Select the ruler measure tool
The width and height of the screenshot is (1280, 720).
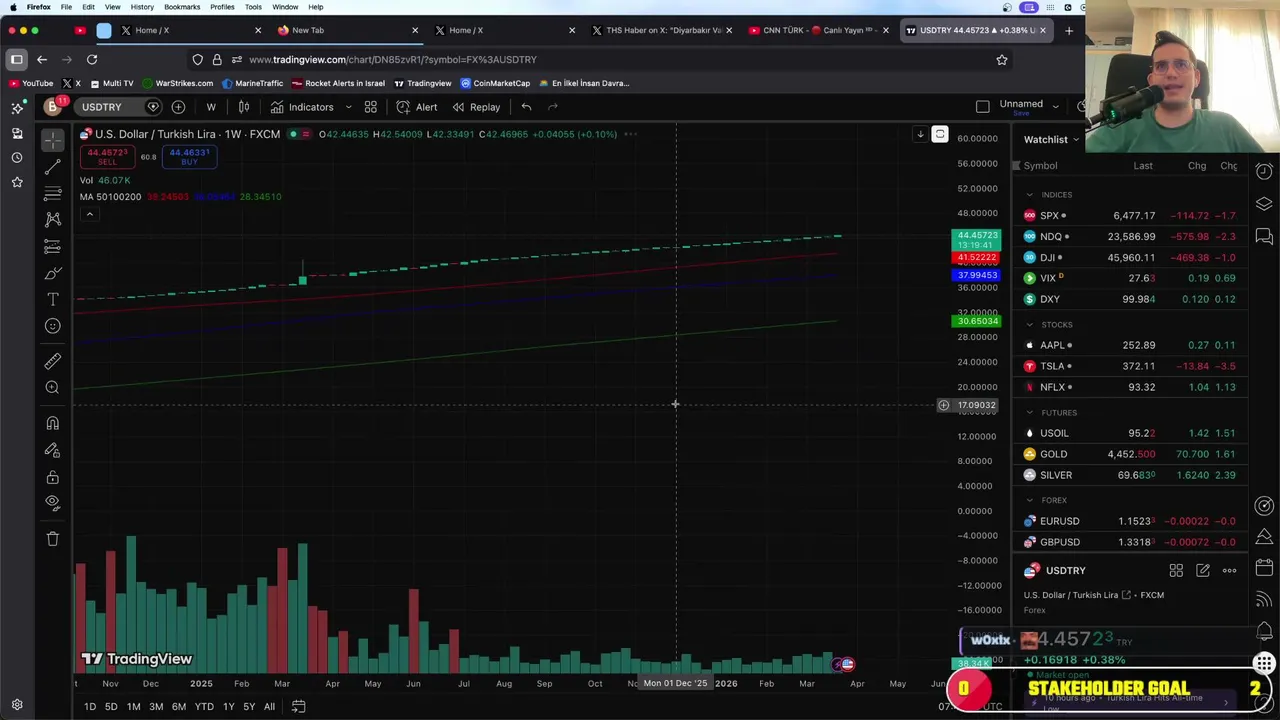[53, 361]
